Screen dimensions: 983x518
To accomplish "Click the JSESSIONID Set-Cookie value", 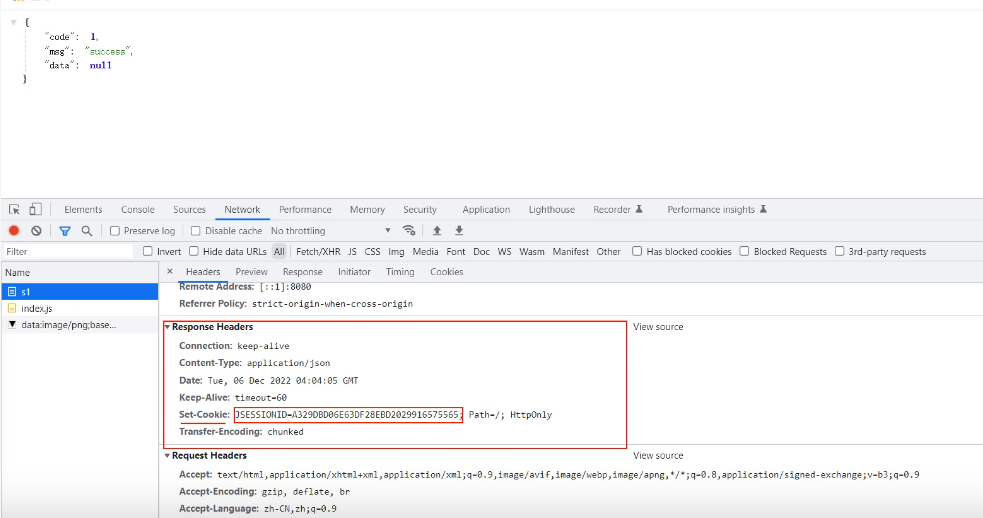I will click(348, 415).
